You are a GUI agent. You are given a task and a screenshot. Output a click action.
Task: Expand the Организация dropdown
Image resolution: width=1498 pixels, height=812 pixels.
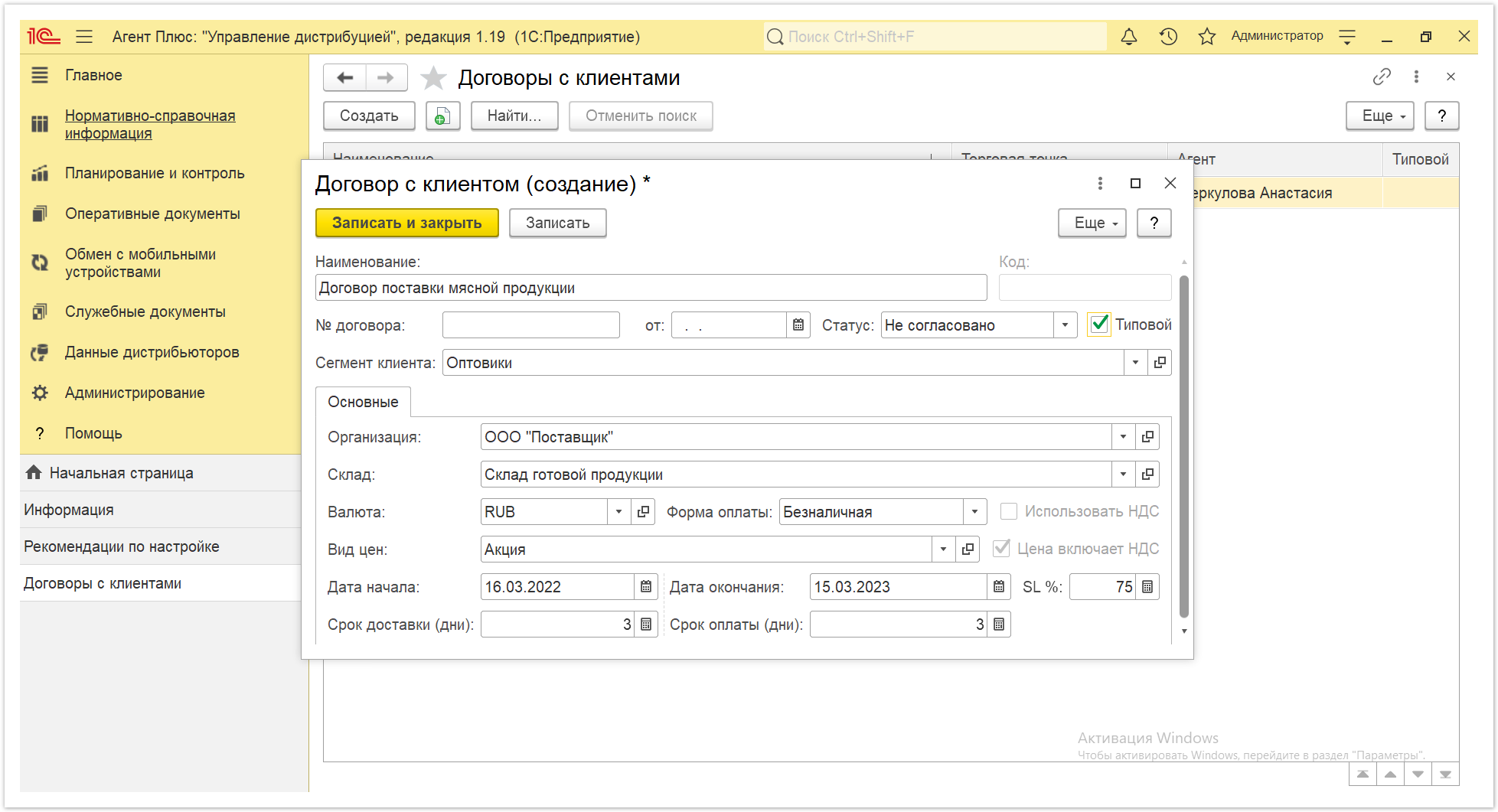(x=1123, y=436)
